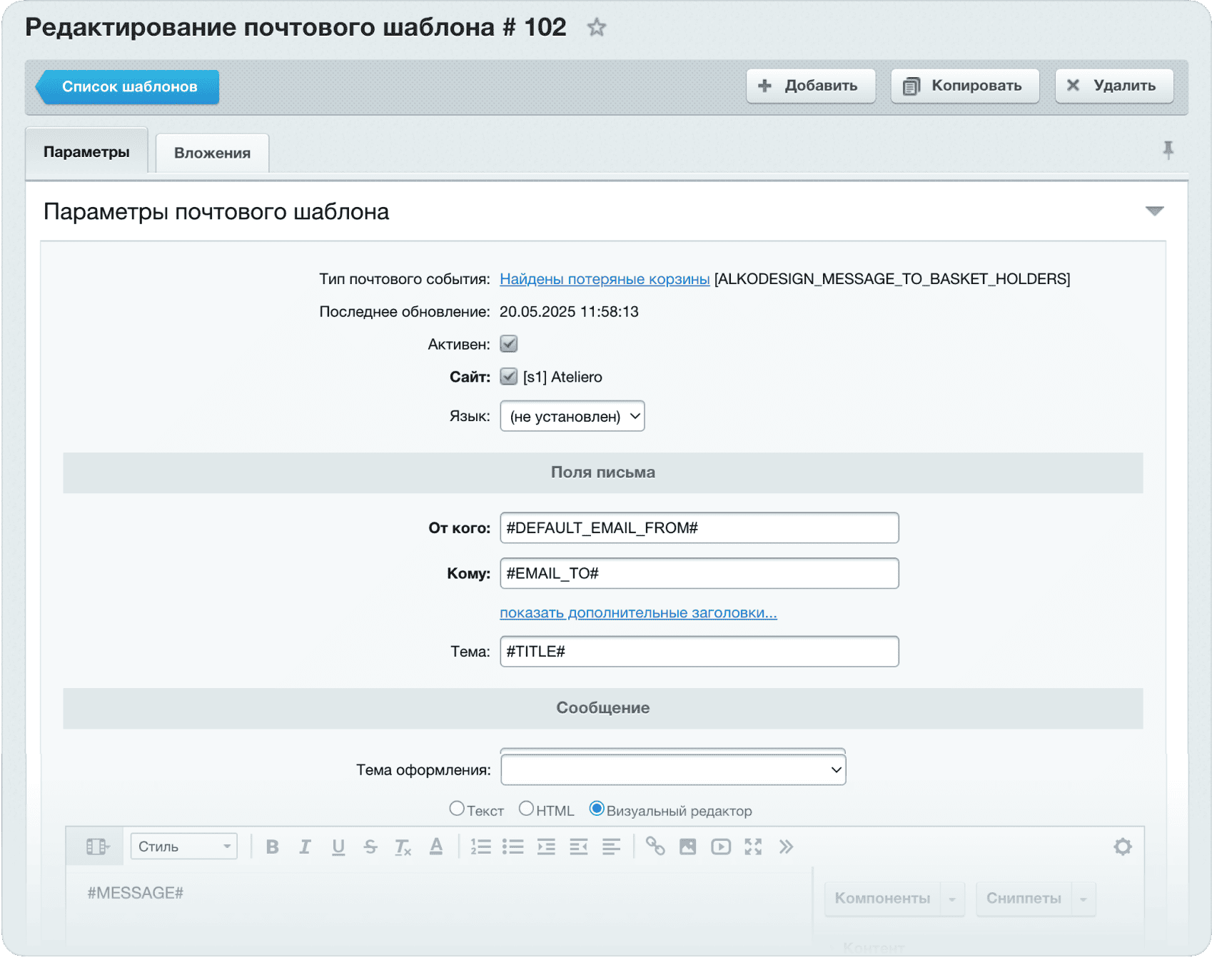Viewport: 1212px width, 980px height.
Task: Pin the tab panel with pushpin icon
Action: pos(1168,150)
